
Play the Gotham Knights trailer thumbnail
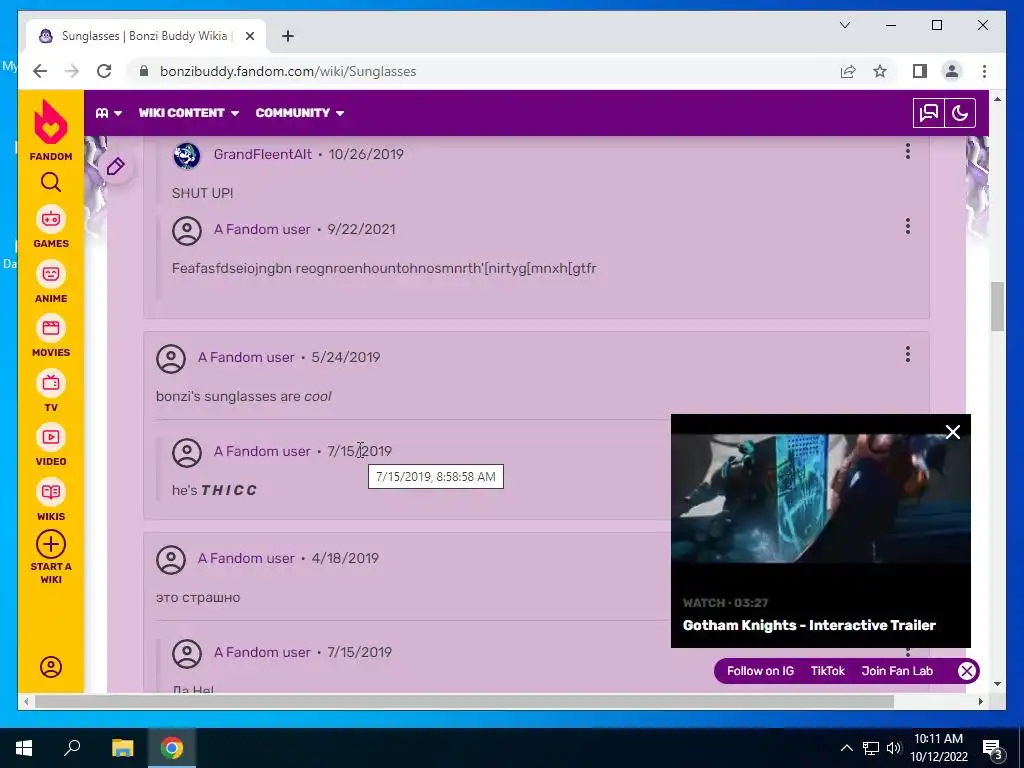coord(820,498)
